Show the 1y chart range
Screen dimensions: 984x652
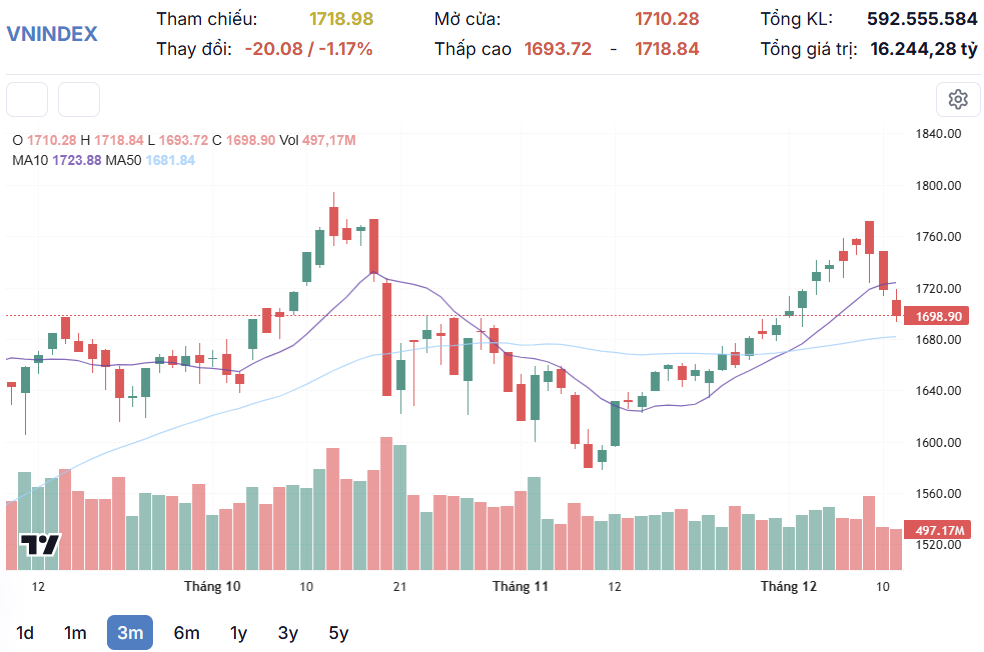[238, 632]
